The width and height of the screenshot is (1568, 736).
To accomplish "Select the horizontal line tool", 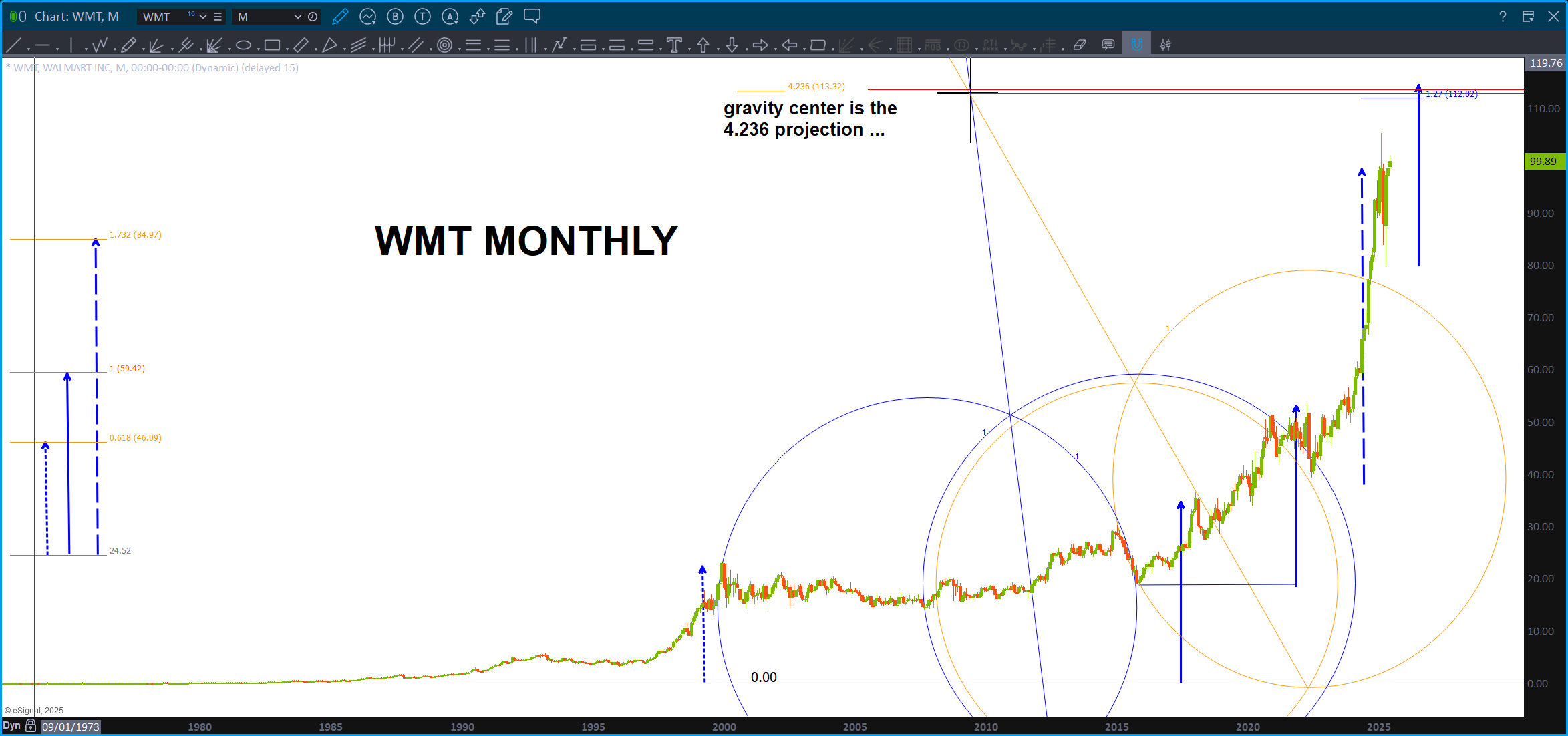I will 43,45.
